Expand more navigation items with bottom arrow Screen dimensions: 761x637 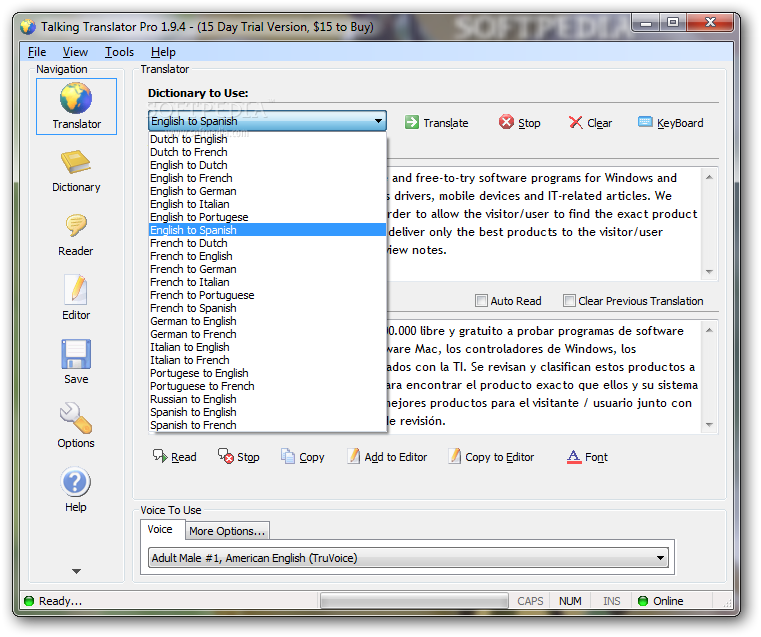pos(76,572)
